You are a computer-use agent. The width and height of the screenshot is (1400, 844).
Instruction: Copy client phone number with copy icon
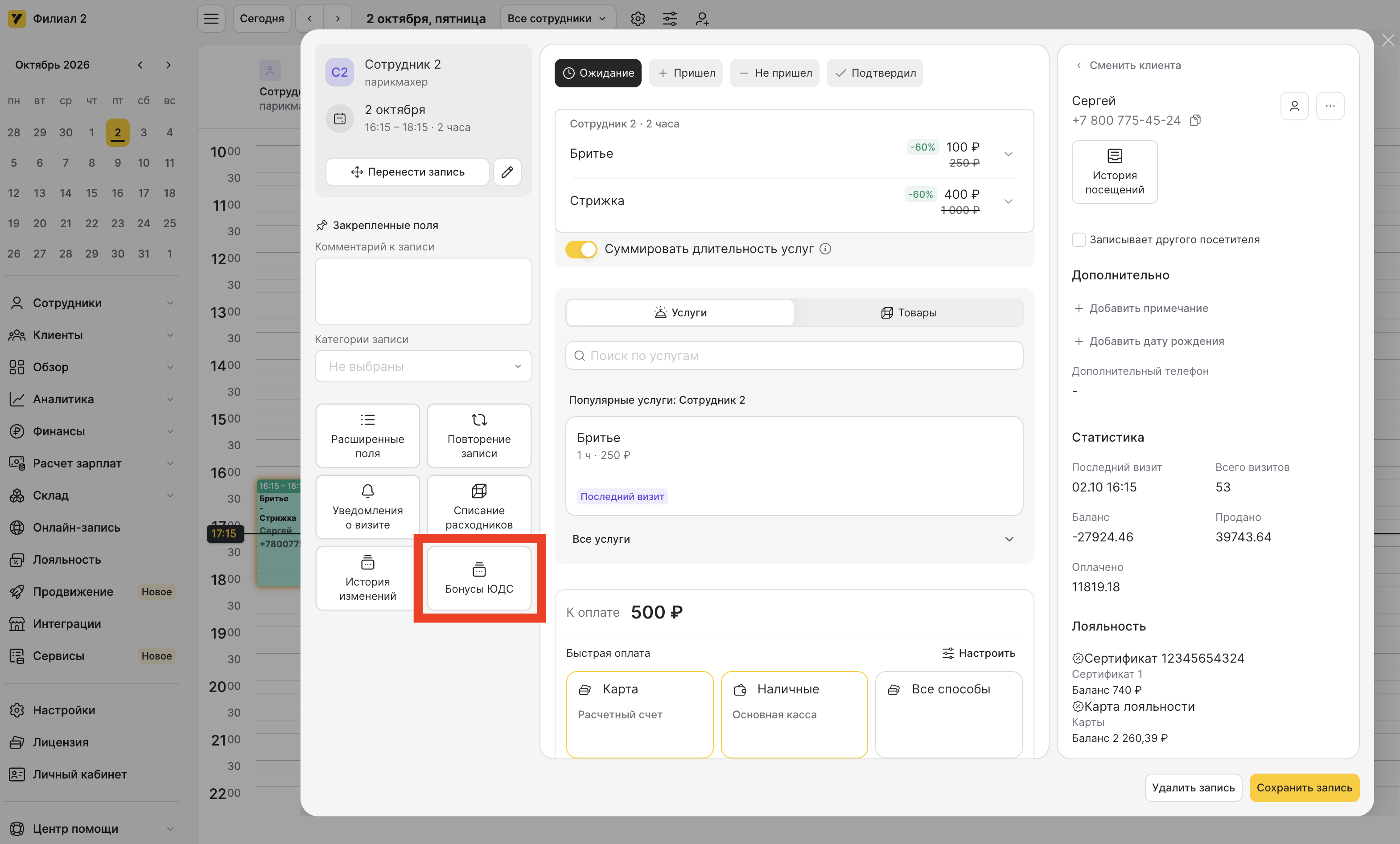[1195, 120]
